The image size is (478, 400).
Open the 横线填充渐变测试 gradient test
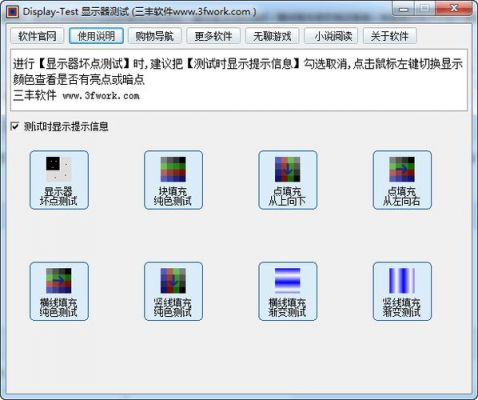point(288,291)
